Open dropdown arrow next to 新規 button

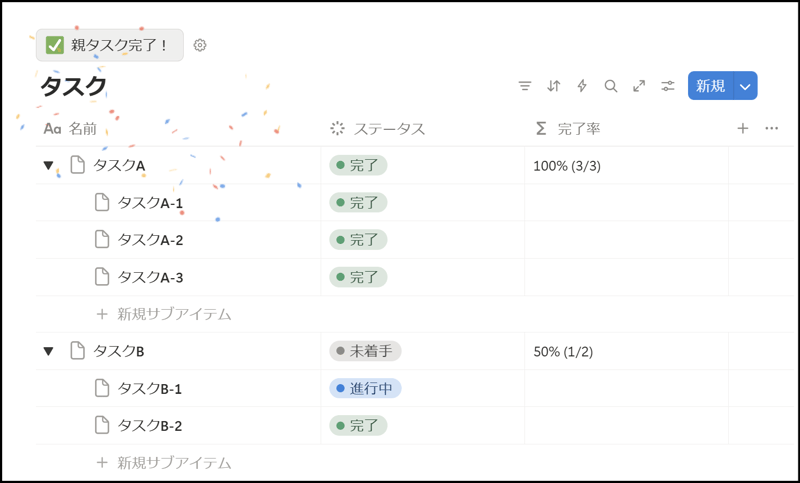pyautogui.click(x=745, y=86)
